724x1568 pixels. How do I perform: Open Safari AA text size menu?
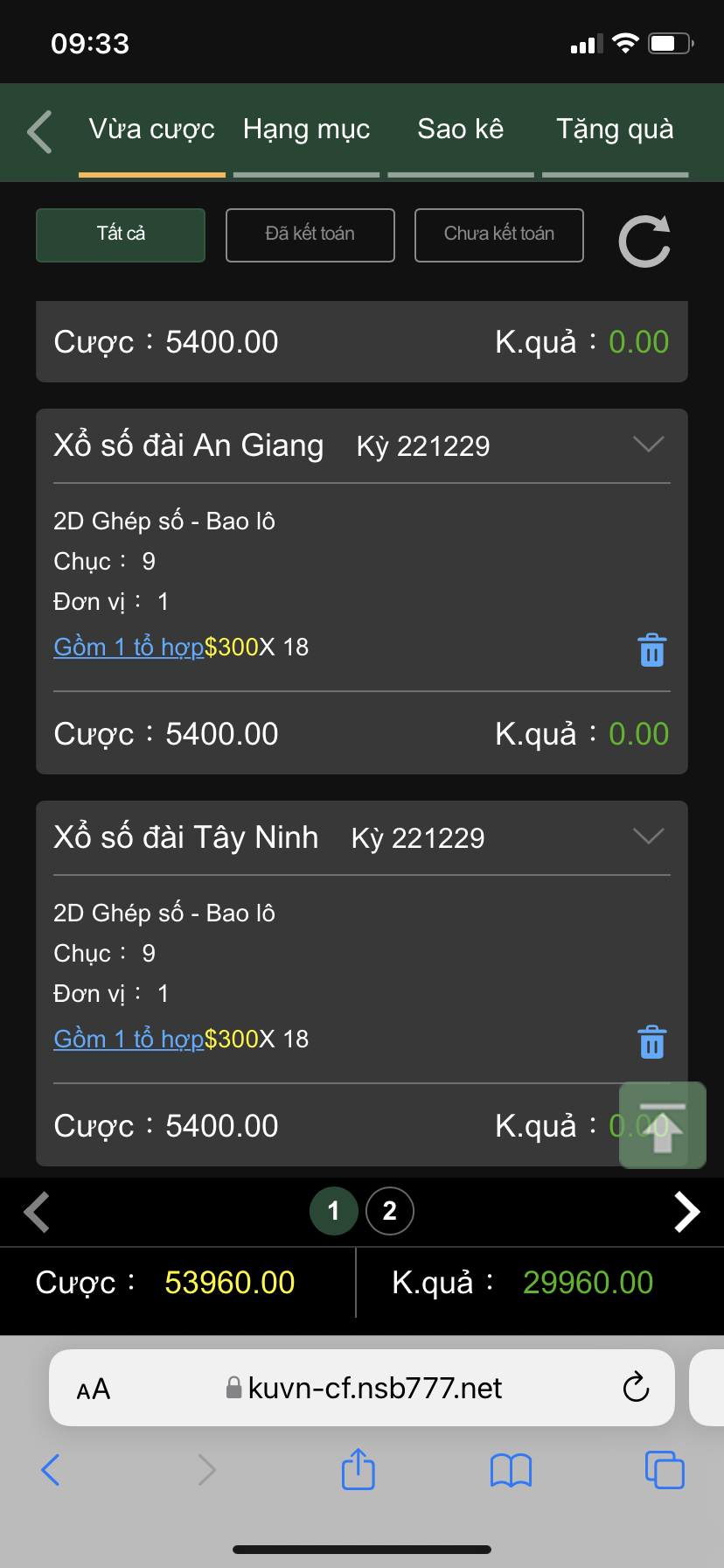click(94, 1389)
